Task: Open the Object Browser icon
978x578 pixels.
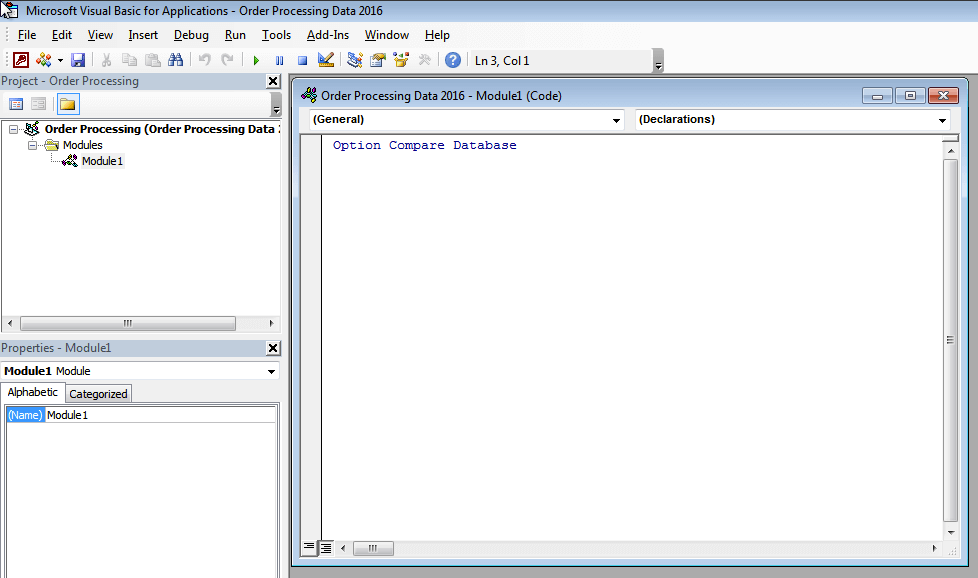Action: 401,60
